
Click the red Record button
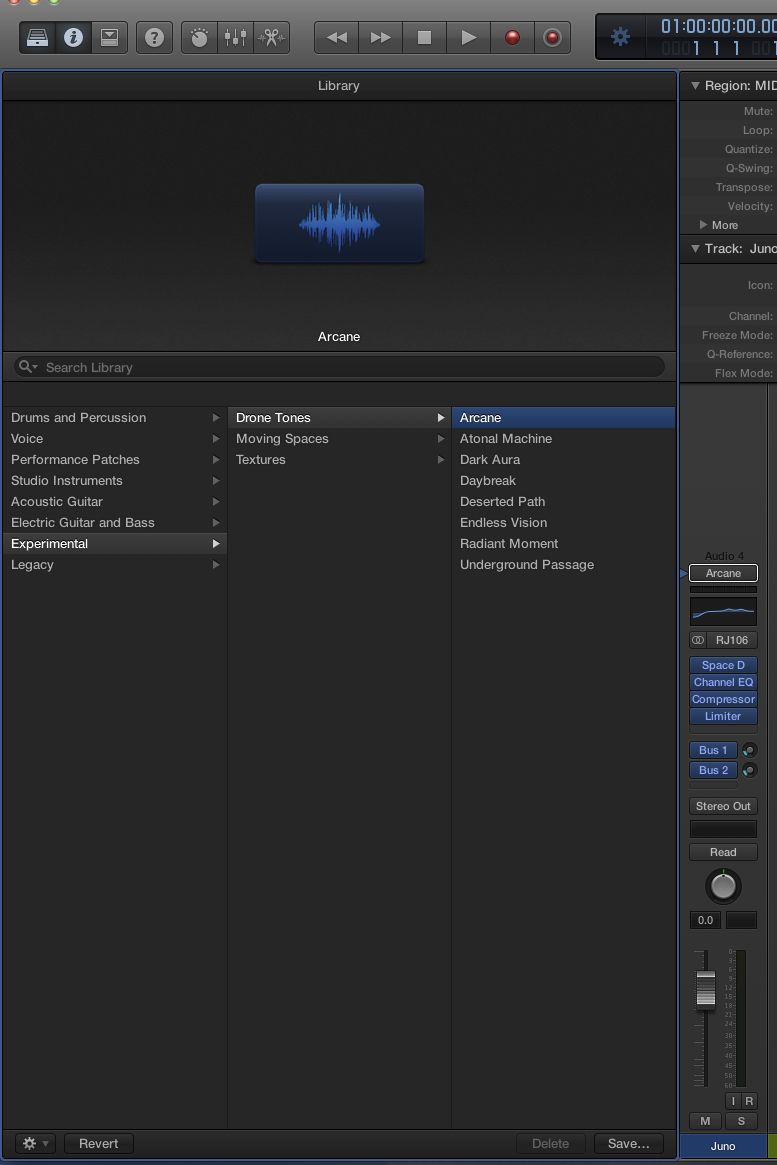click(x=512, y=38)
